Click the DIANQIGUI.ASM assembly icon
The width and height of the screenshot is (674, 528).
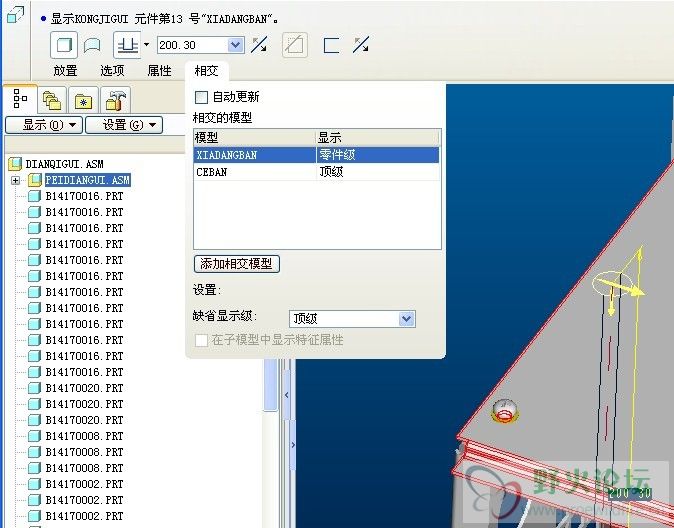15,164
